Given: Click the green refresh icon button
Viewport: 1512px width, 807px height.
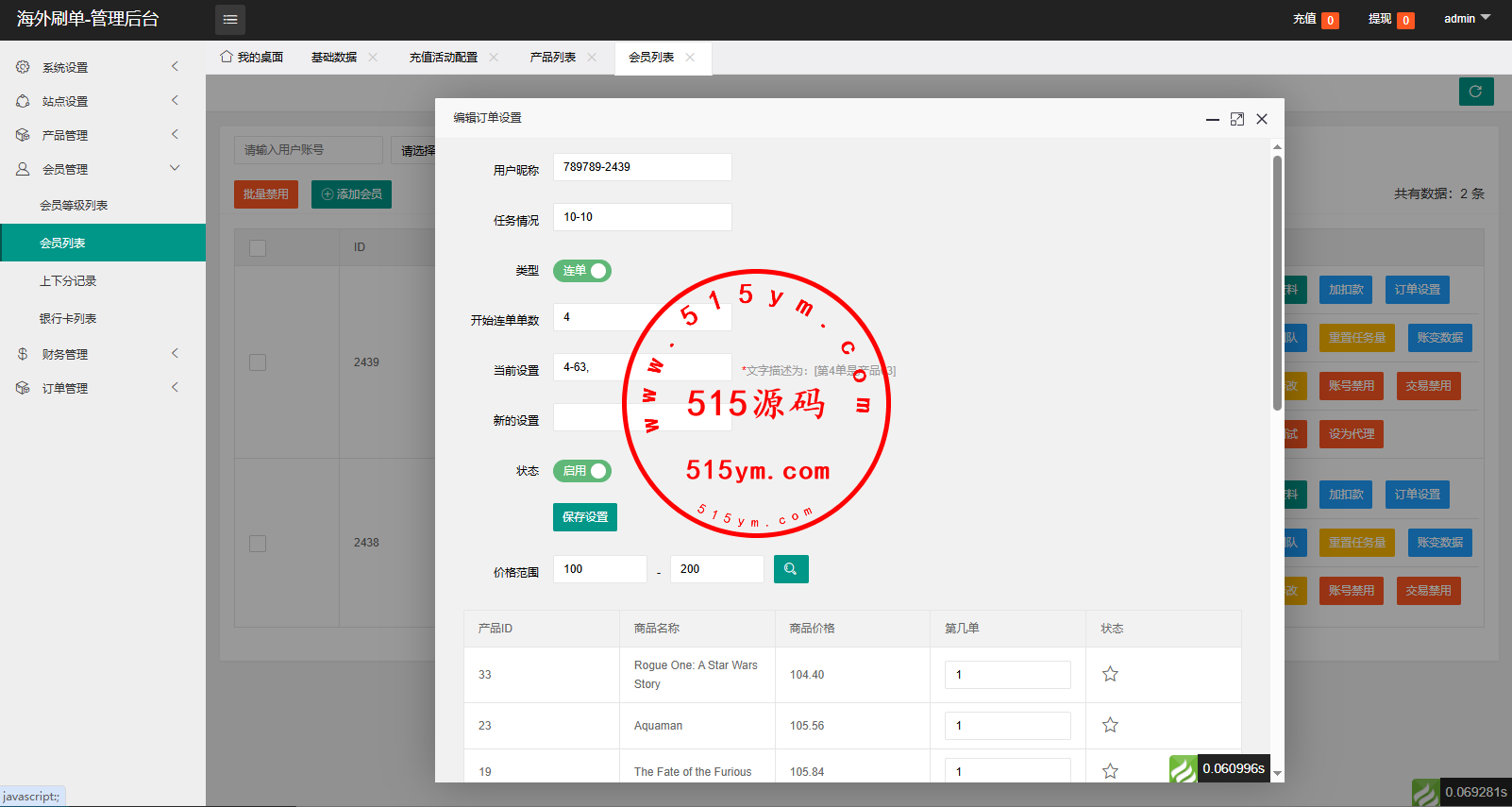Looking at the screenshot, I should [x=1476, y=92].
